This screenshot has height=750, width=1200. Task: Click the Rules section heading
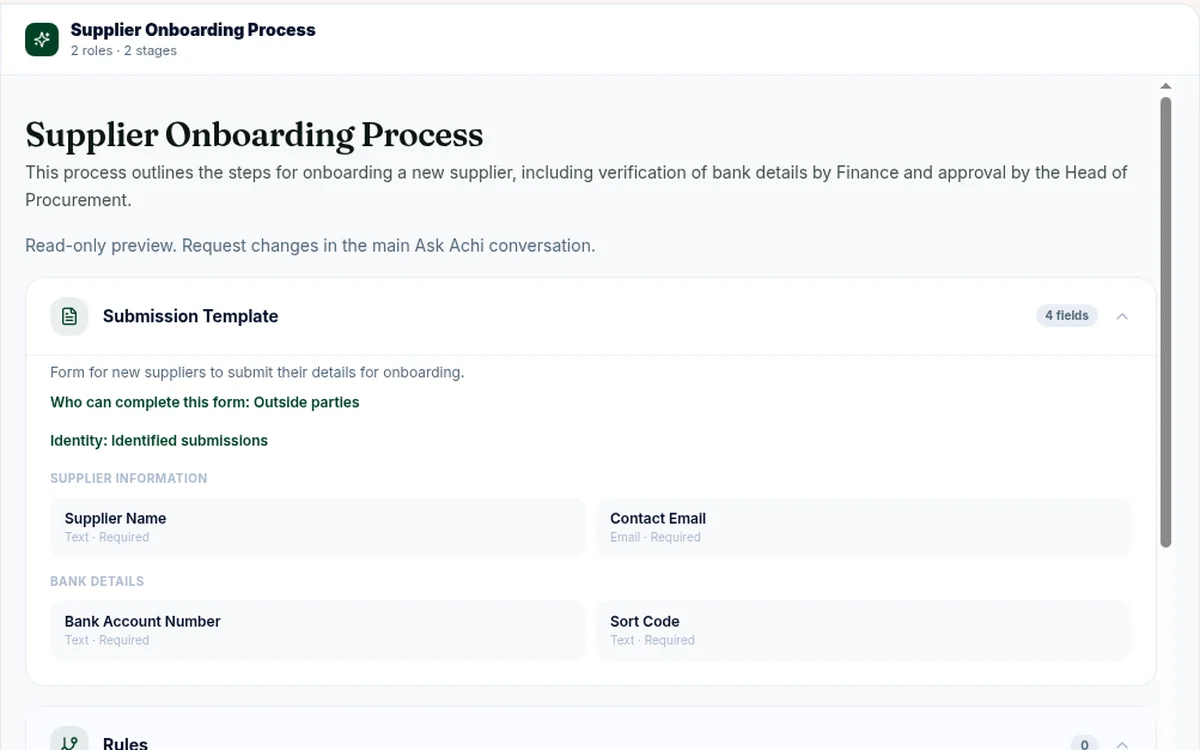click(125, 743)
